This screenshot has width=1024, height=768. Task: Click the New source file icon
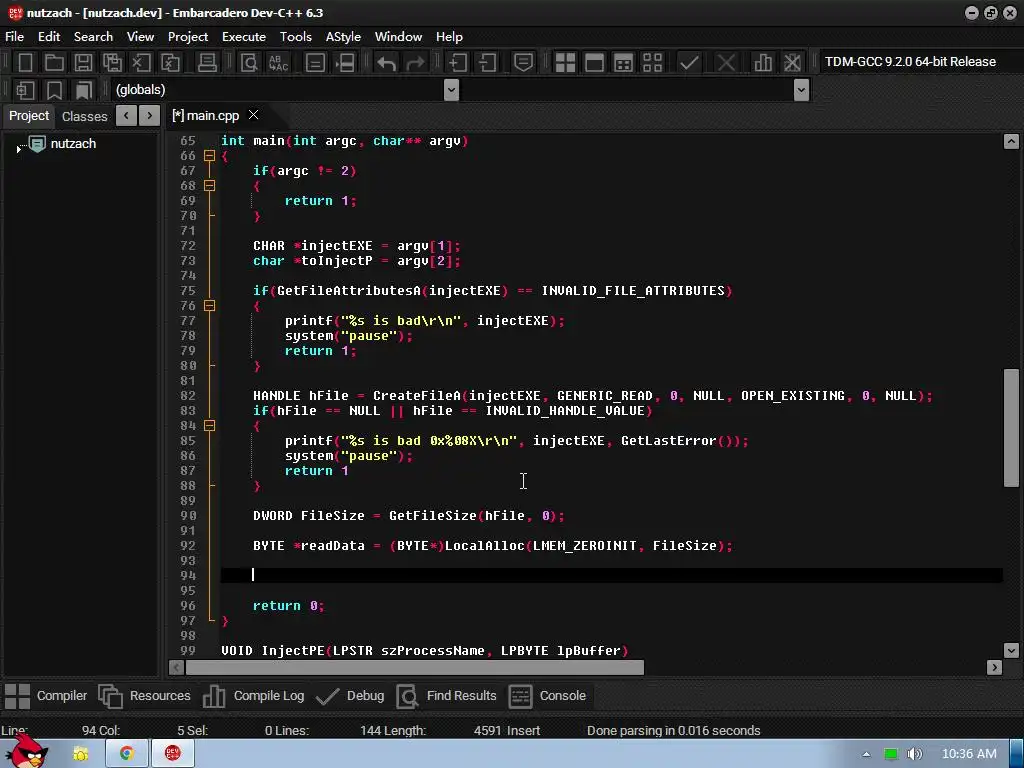(25, 63)
